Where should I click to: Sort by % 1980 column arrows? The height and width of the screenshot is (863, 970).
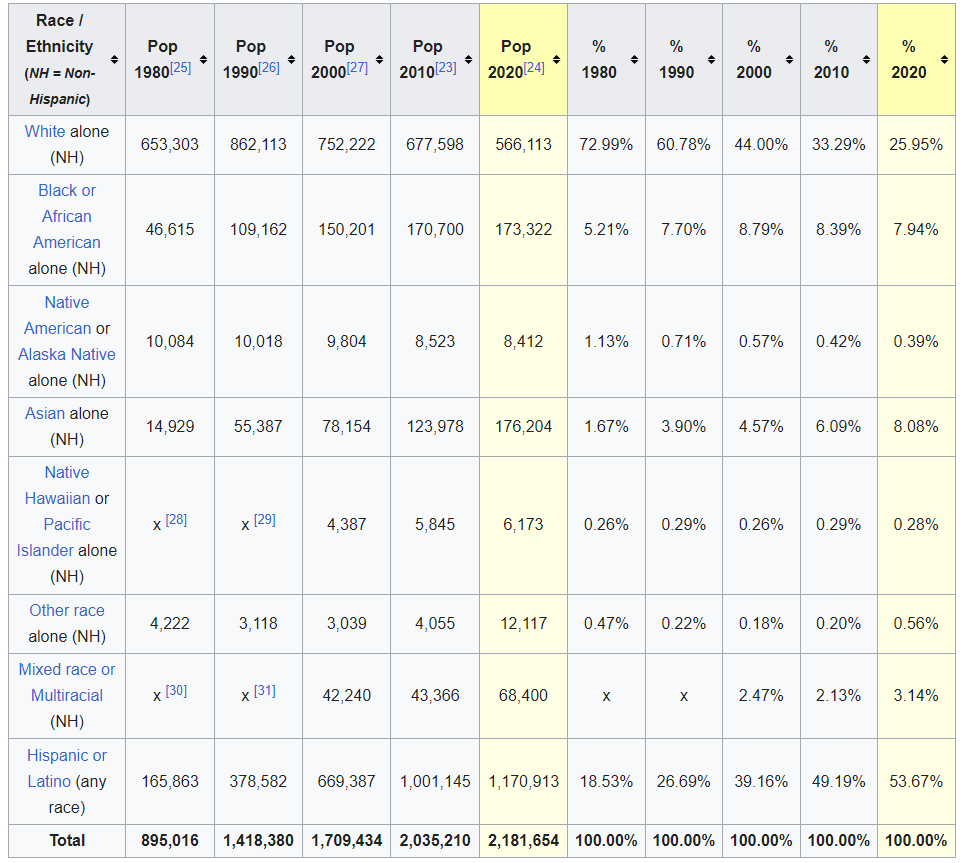pos(634,60)
